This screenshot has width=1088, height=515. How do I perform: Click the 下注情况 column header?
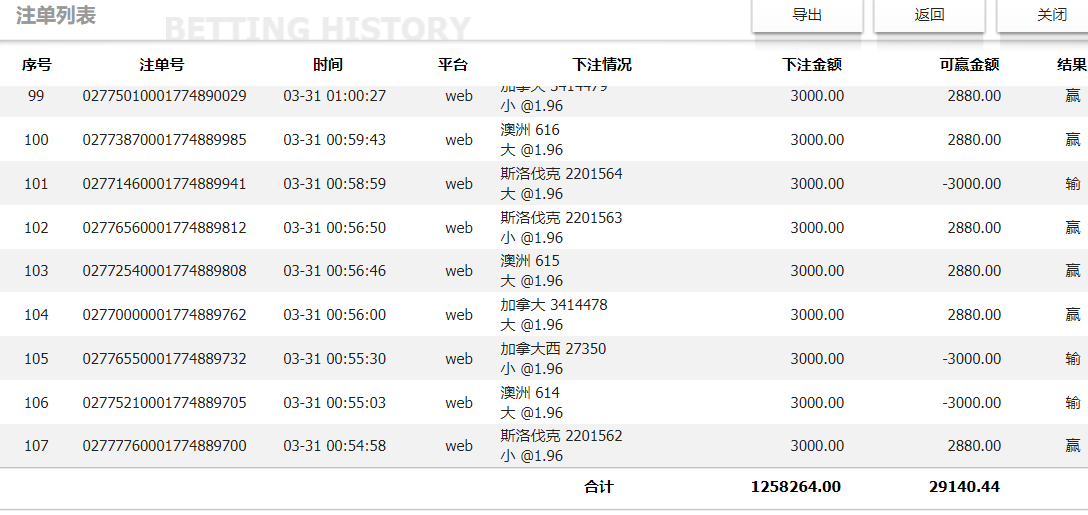pyautogui.click(x=602, y=65)
